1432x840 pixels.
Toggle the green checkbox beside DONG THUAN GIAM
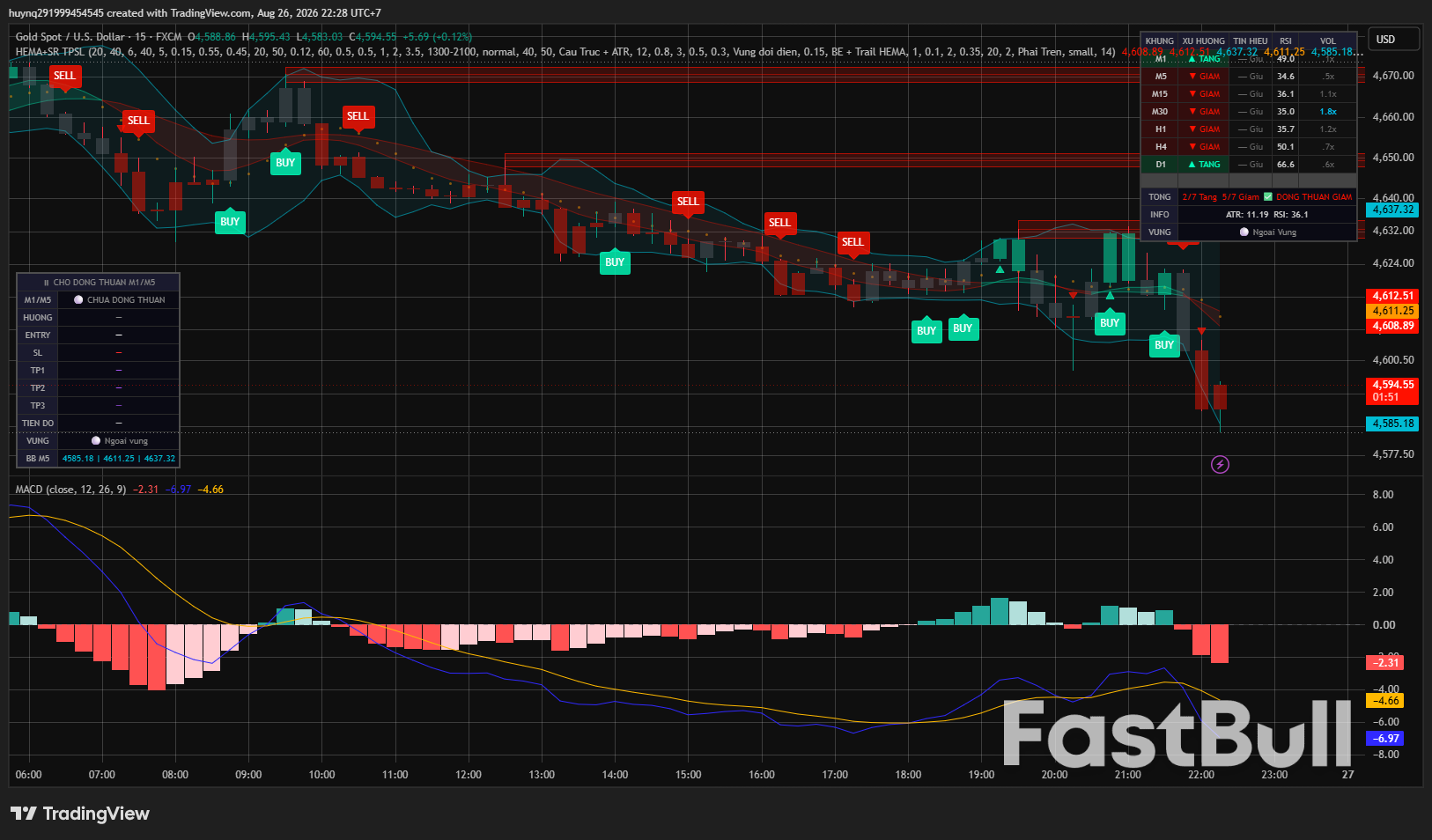coord(1268,197)
